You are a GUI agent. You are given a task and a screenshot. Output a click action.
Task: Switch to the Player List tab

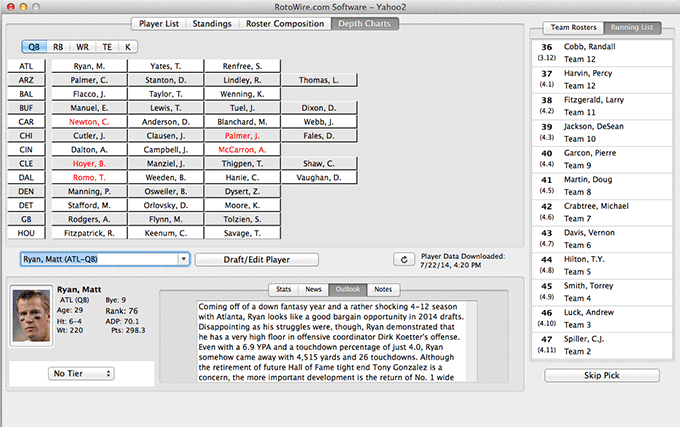[159, 24]
